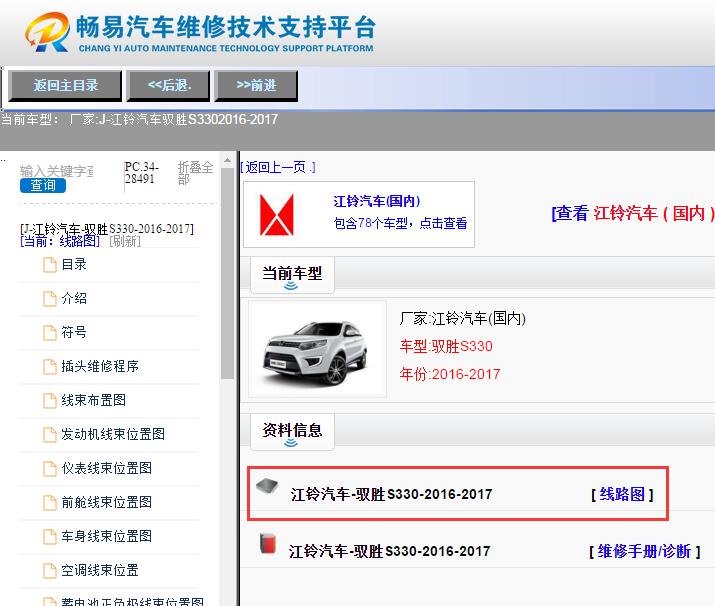Open the 前舱线束位置图 tree item

pos(107,502)
